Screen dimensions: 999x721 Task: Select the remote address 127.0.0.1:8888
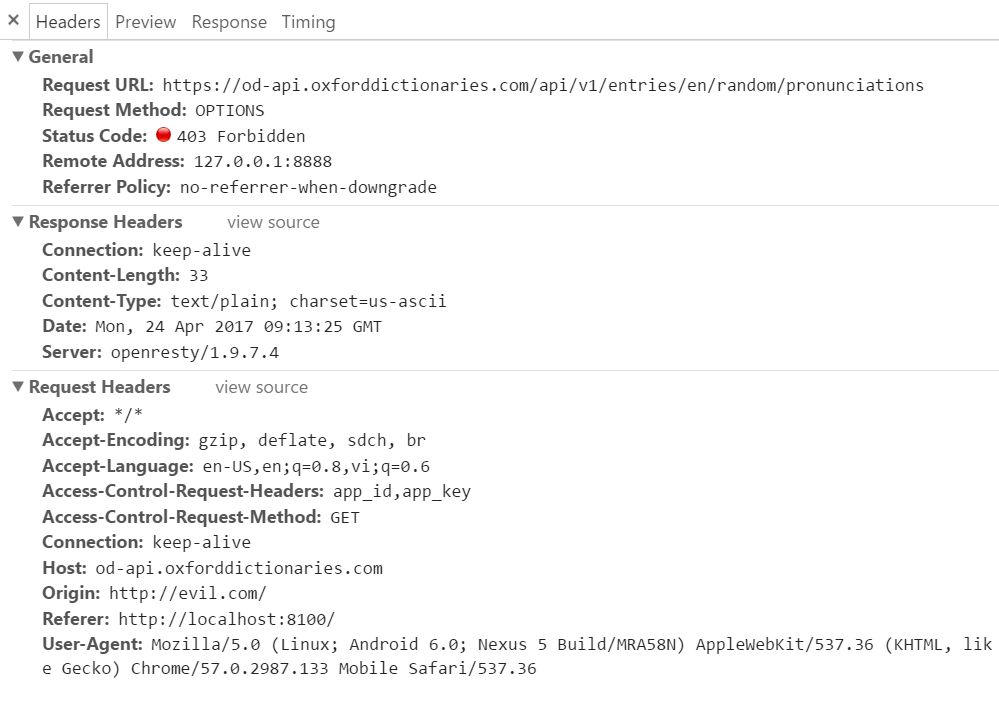[262, 162]
